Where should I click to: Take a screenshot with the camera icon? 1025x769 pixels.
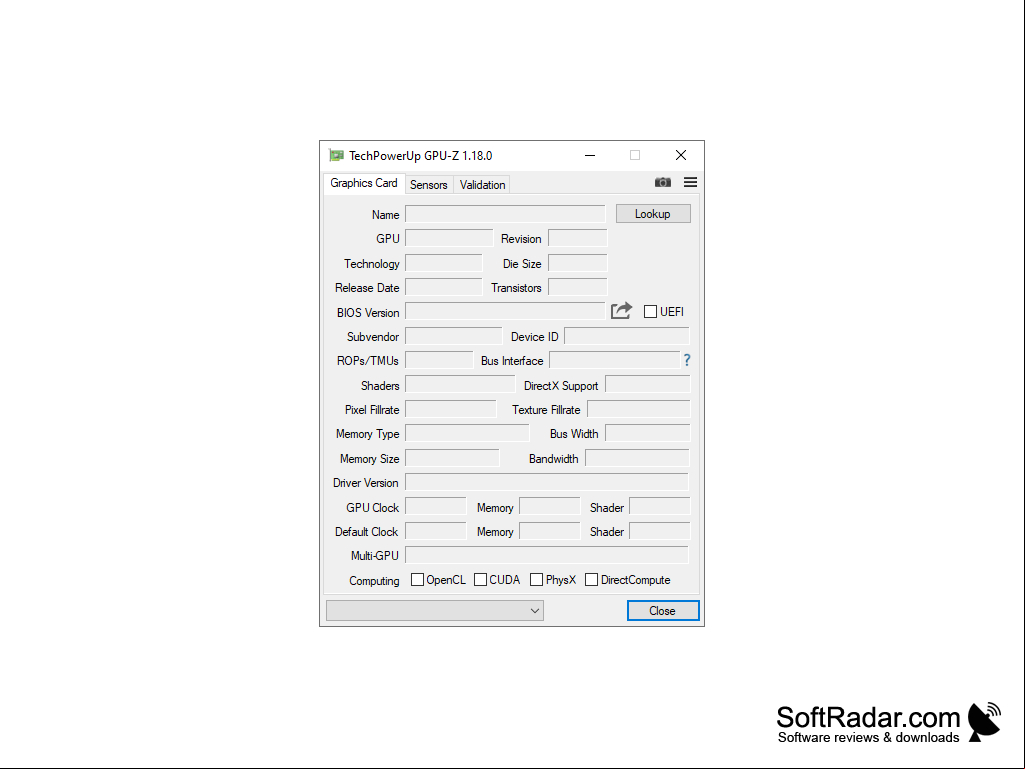click(x=663, y=182)
